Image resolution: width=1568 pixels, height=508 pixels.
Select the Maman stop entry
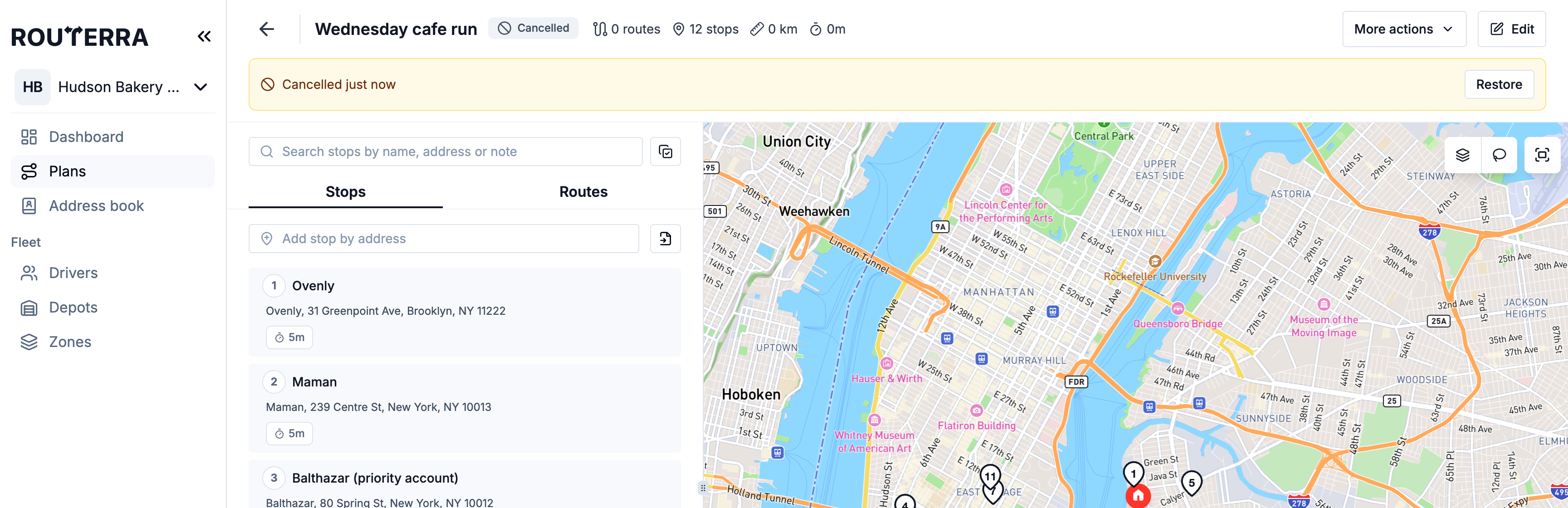(x=465, y=408)
